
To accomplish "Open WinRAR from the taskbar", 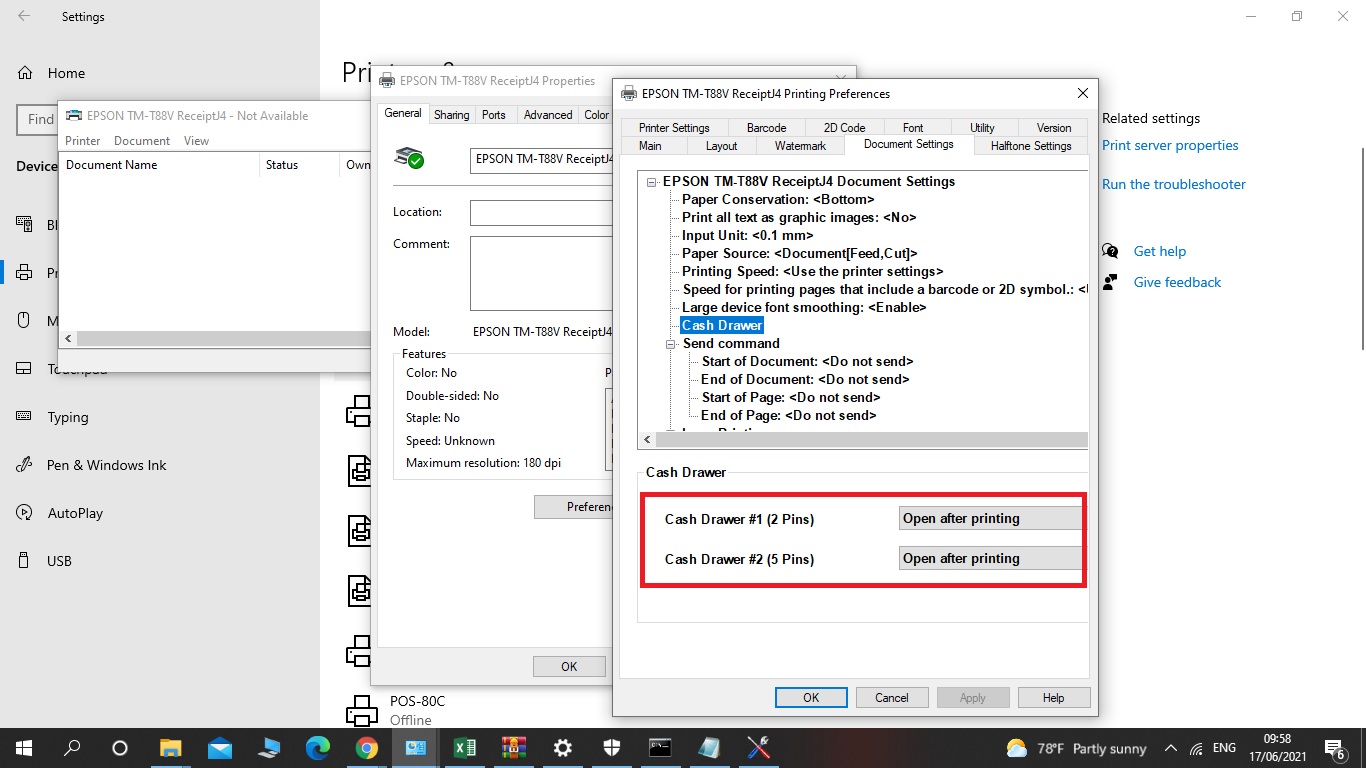I will pos(513,748).
